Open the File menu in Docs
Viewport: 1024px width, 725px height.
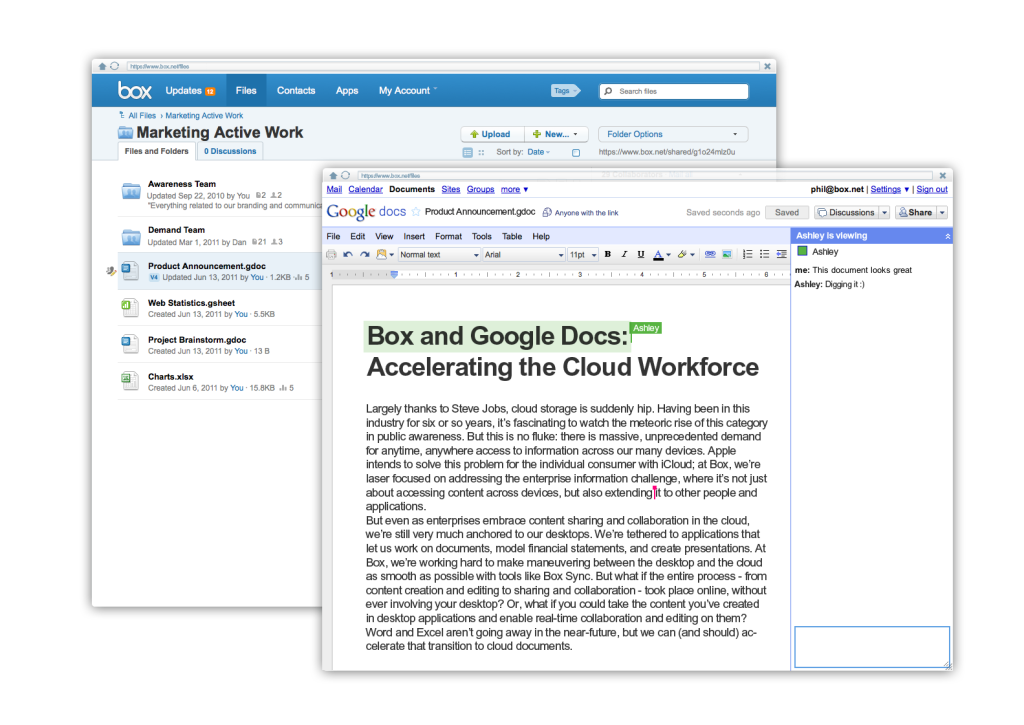point(333,236)
